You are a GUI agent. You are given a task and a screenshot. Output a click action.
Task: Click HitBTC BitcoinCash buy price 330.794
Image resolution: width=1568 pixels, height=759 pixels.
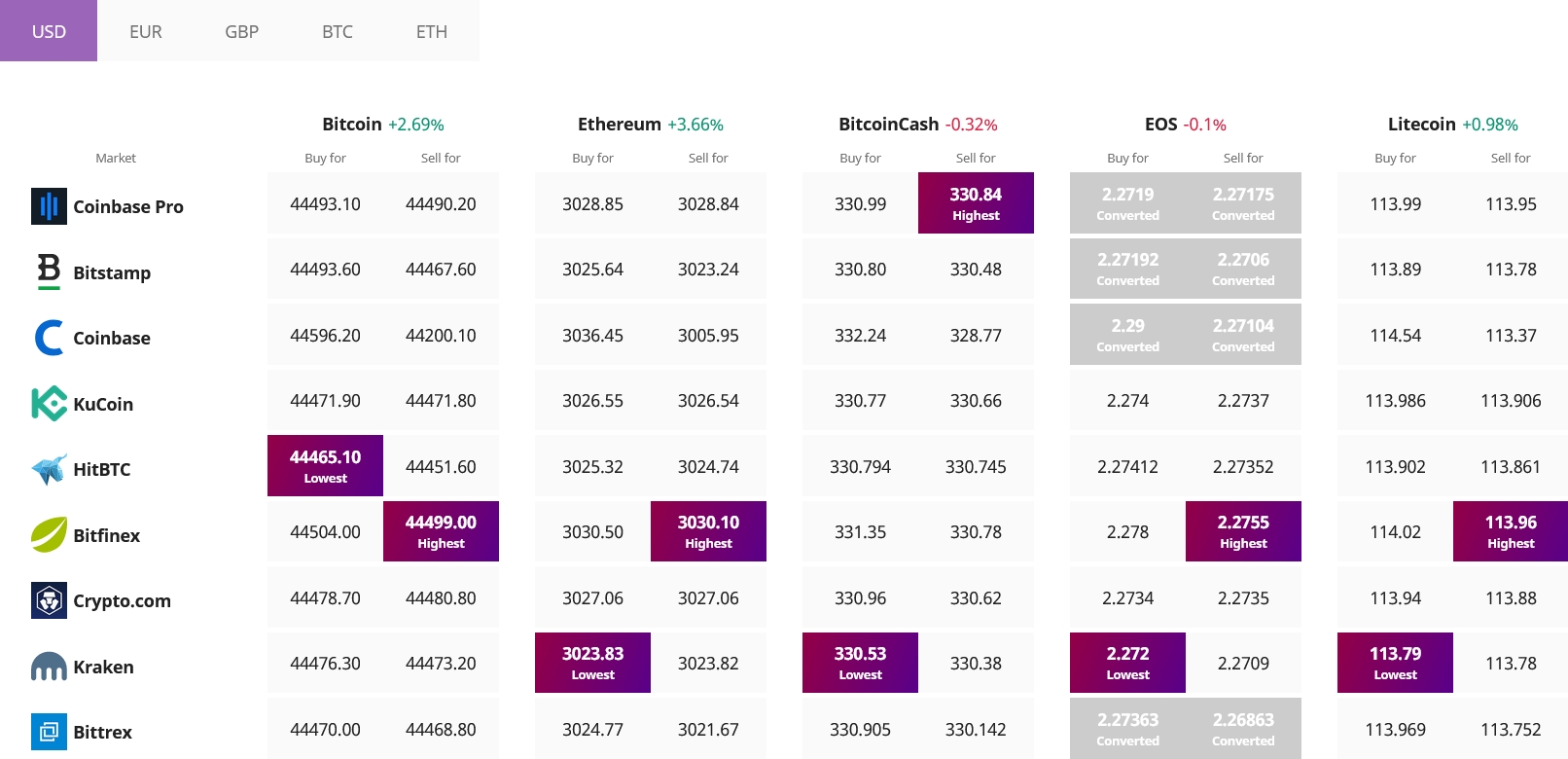click(x=860, y=466)
